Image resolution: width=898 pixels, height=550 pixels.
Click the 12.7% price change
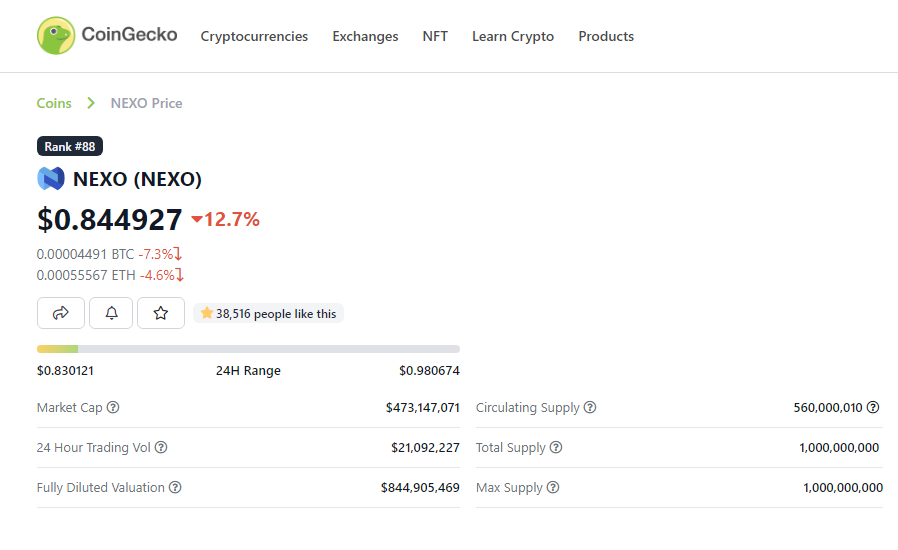[x=231, y=219]
